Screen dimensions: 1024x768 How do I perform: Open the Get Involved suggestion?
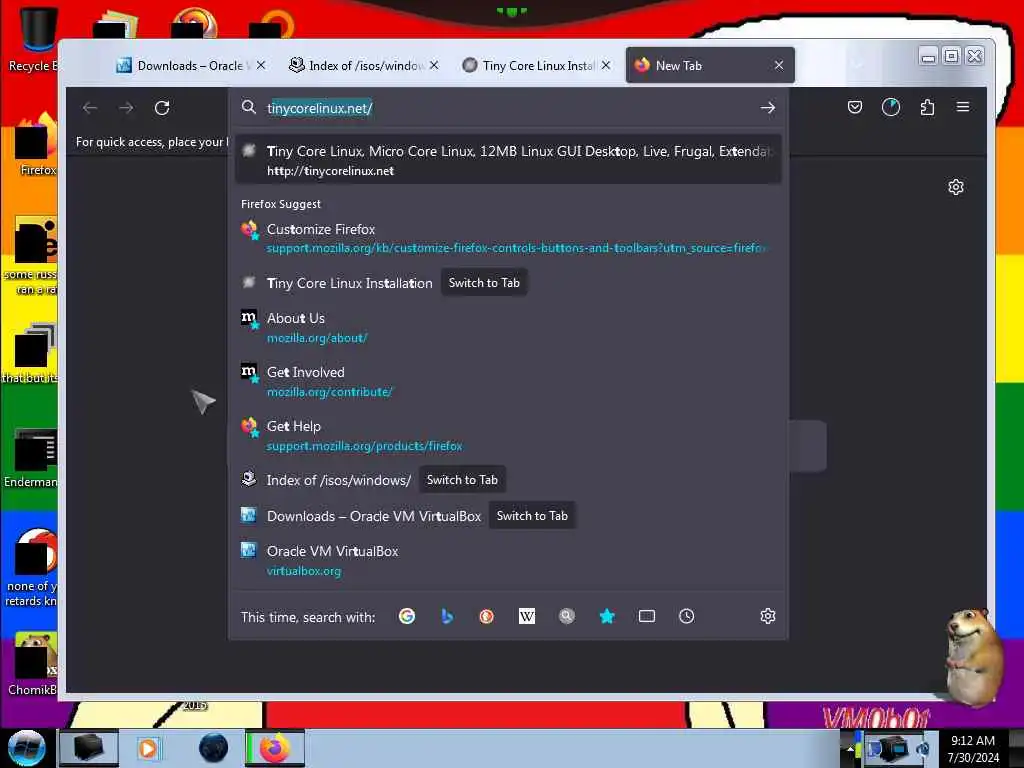tap(508, 381)
